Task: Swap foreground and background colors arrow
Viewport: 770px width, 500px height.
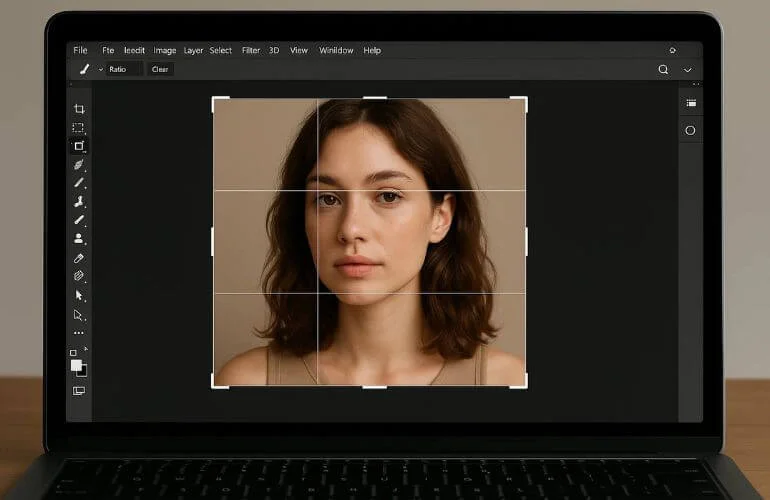Action: [x=85, y=350]
